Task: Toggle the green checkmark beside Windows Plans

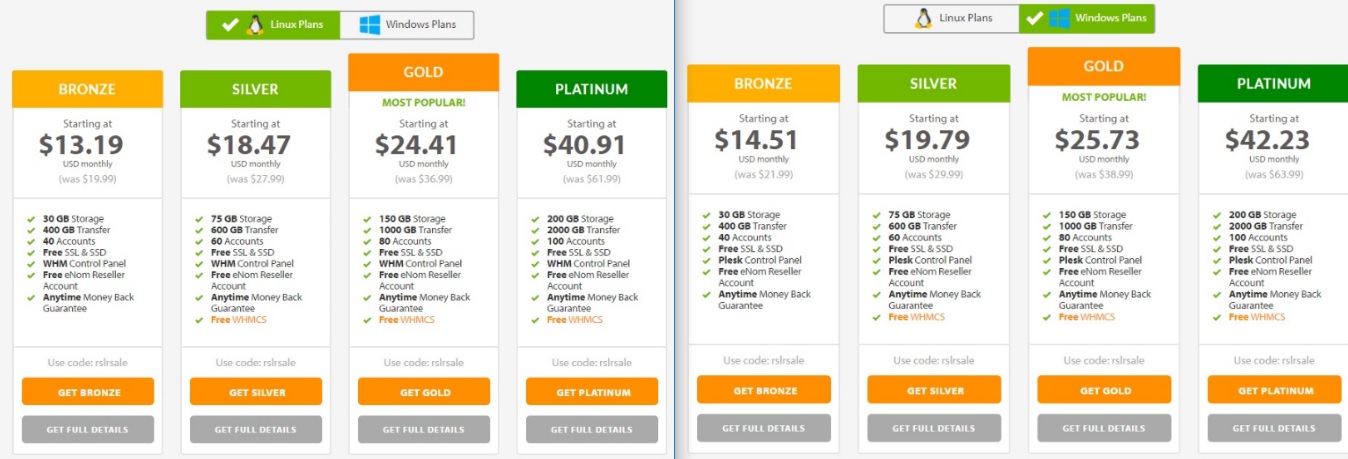Action: click(x=1035, y=18)
